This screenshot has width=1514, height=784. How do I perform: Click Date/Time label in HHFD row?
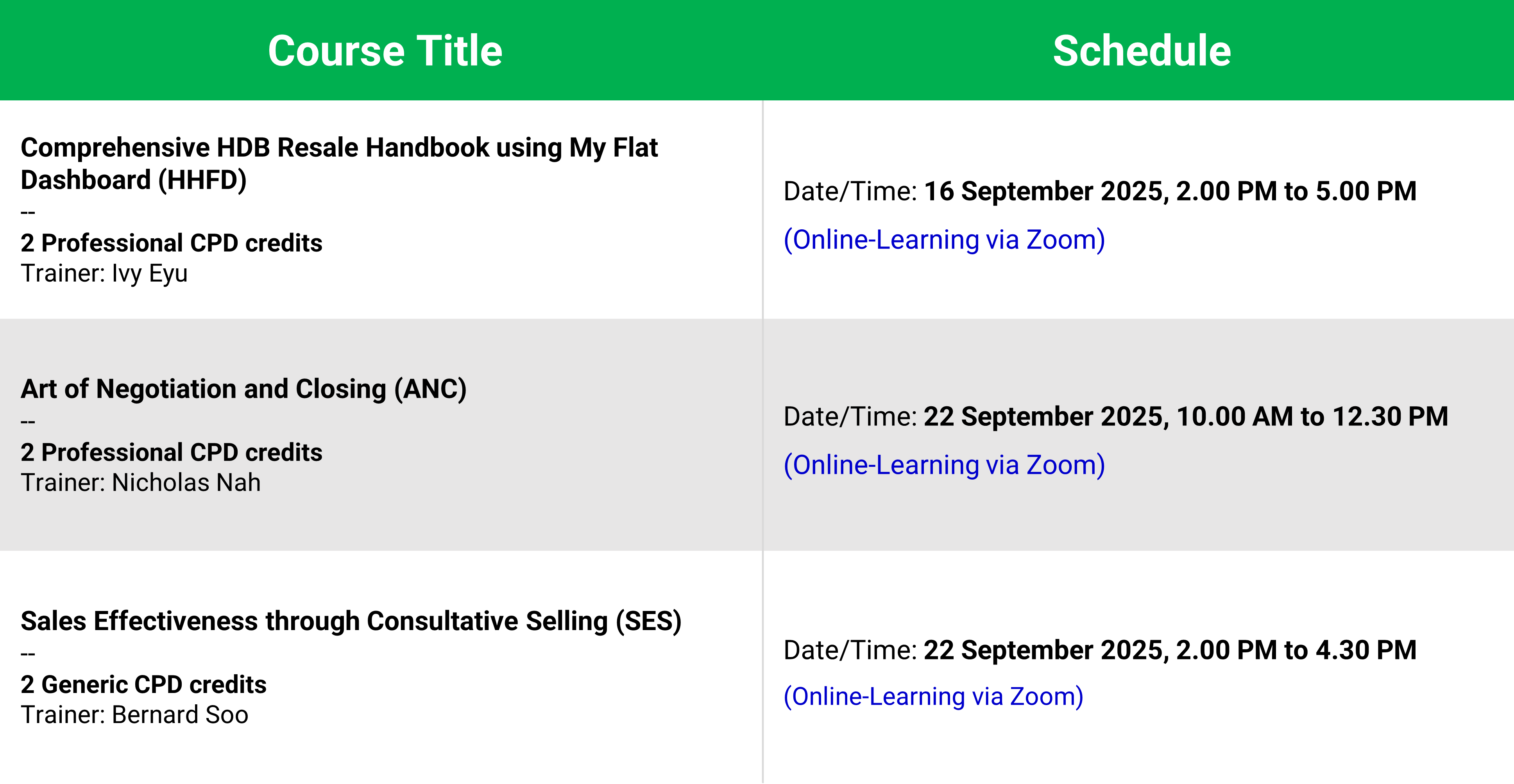[850, 191]
